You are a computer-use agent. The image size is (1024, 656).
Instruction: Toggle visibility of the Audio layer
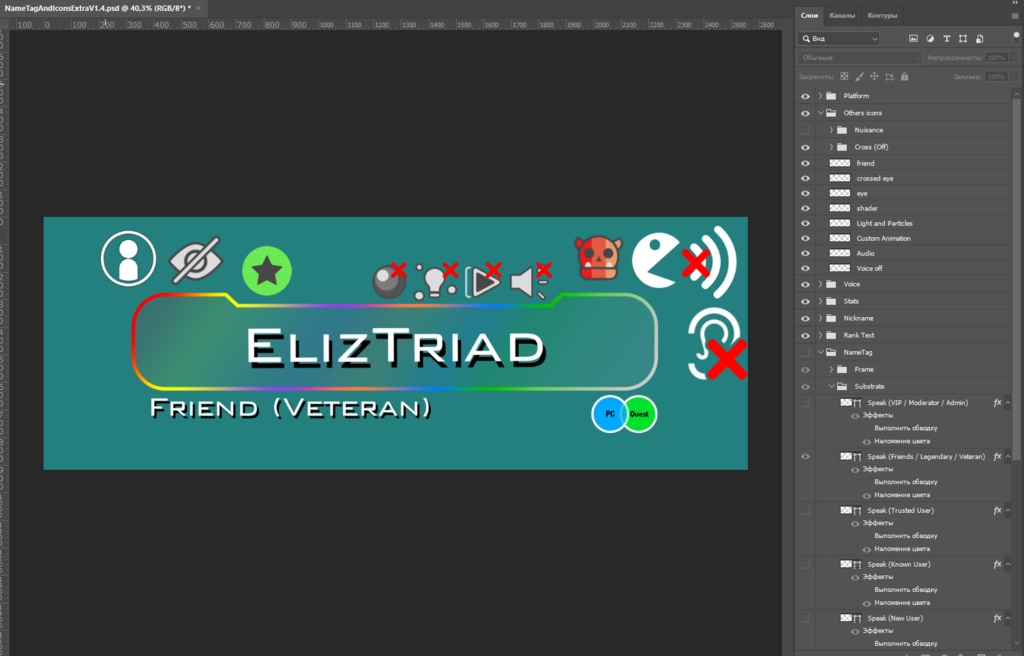[x=806, y=254]
